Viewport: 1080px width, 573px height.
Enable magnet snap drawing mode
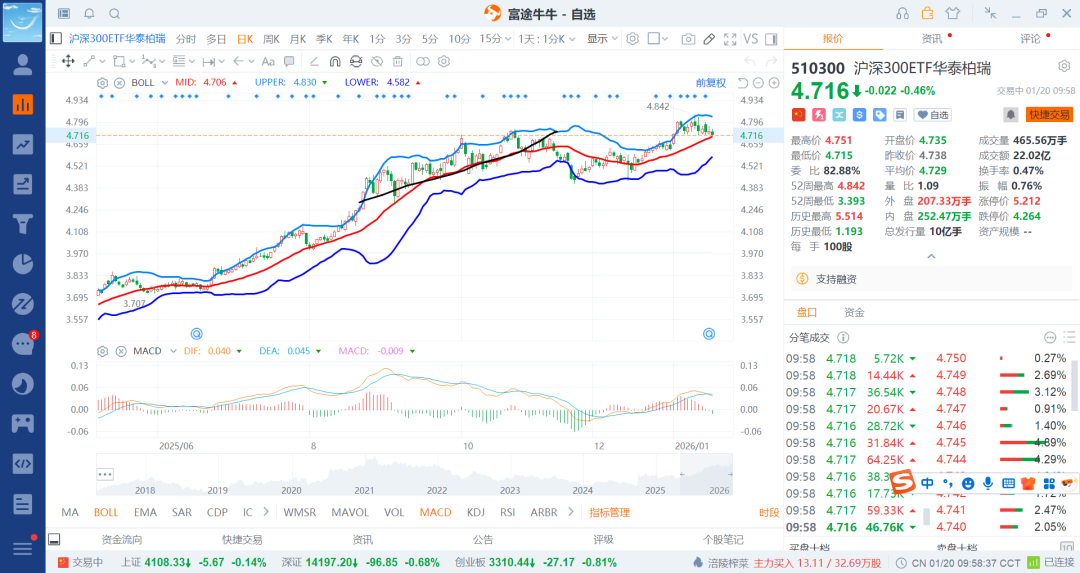[x=335, y=61]
